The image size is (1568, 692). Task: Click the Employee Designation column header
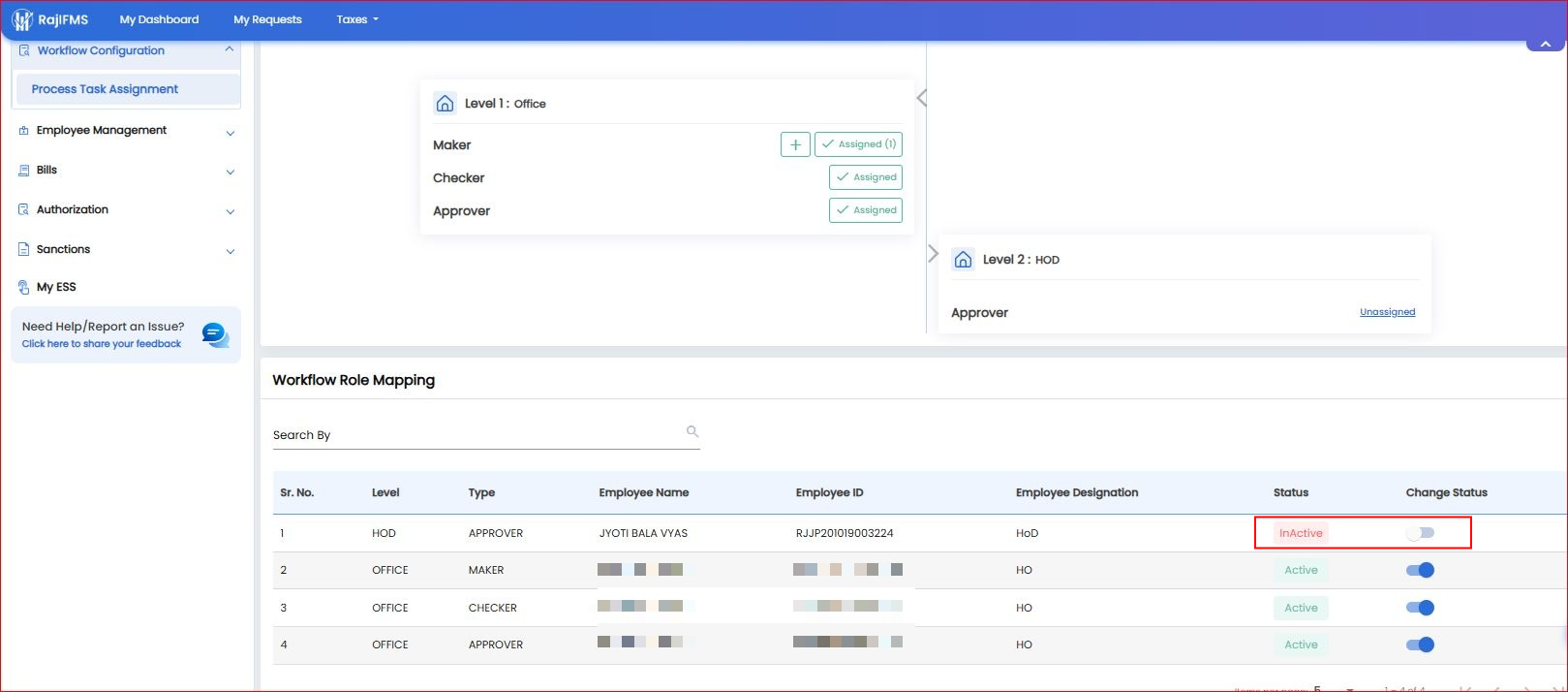tap(1077, 492)
